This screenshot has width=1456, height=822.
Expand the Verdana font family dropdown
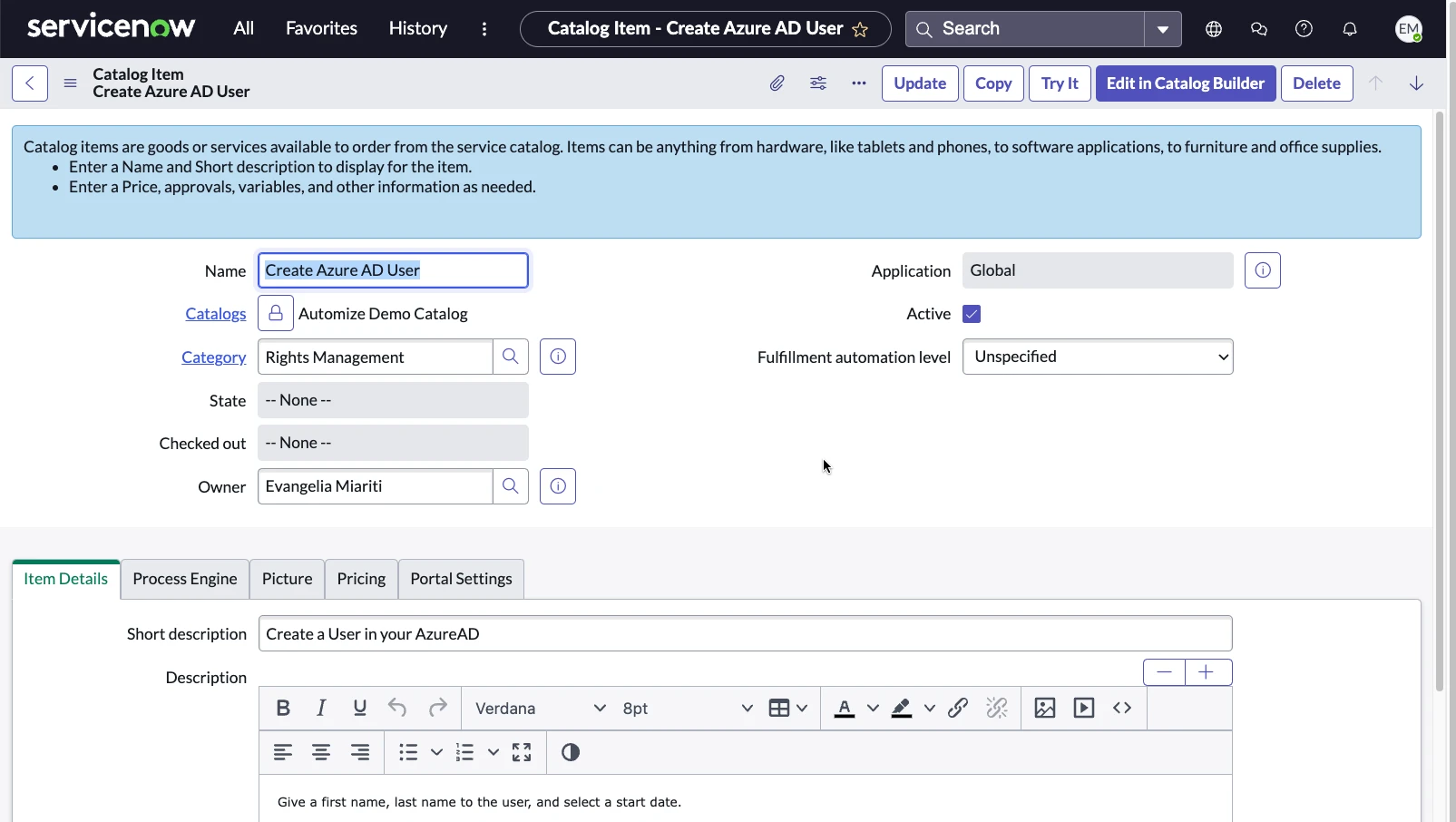pos(540,709)
